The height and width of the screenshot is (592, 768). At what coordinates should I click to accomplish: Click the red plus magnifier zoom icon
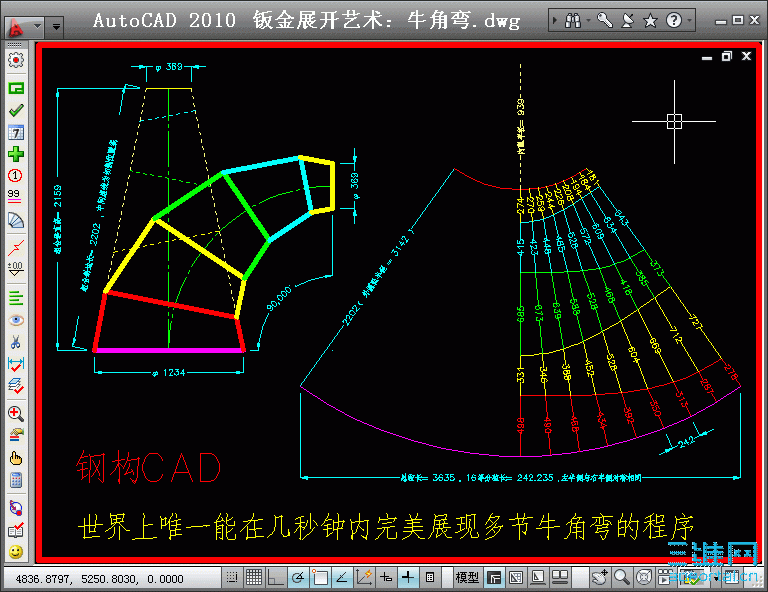[16, 414]
